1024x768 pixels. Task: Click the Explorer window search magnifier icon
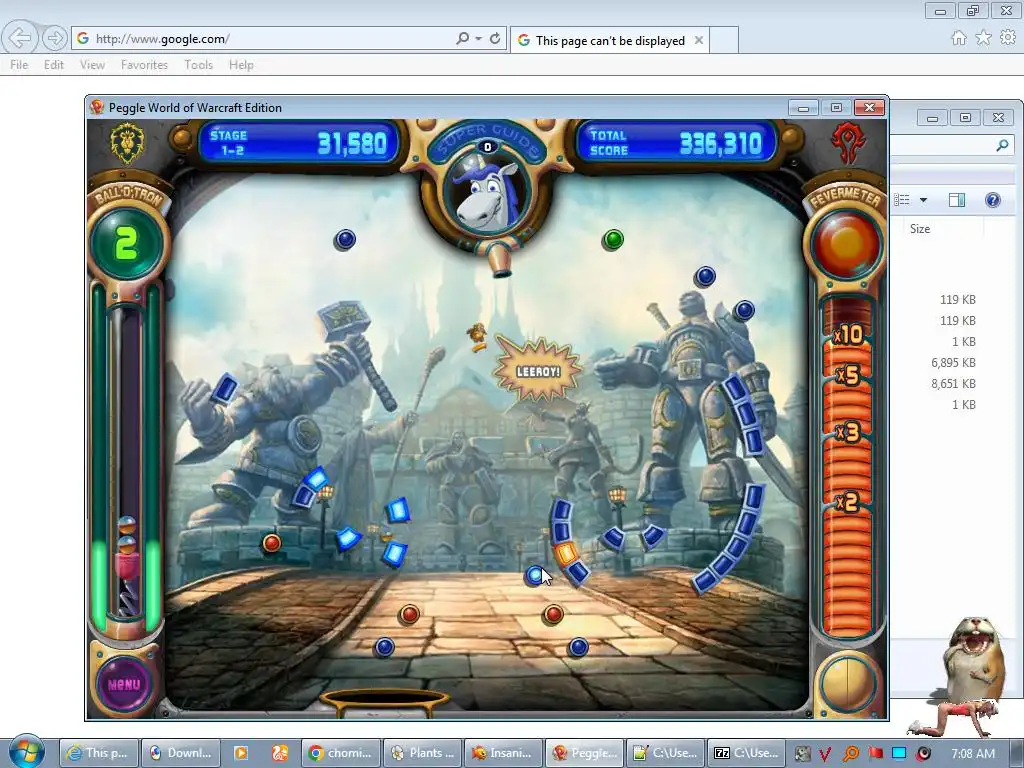coord(1002,145)
